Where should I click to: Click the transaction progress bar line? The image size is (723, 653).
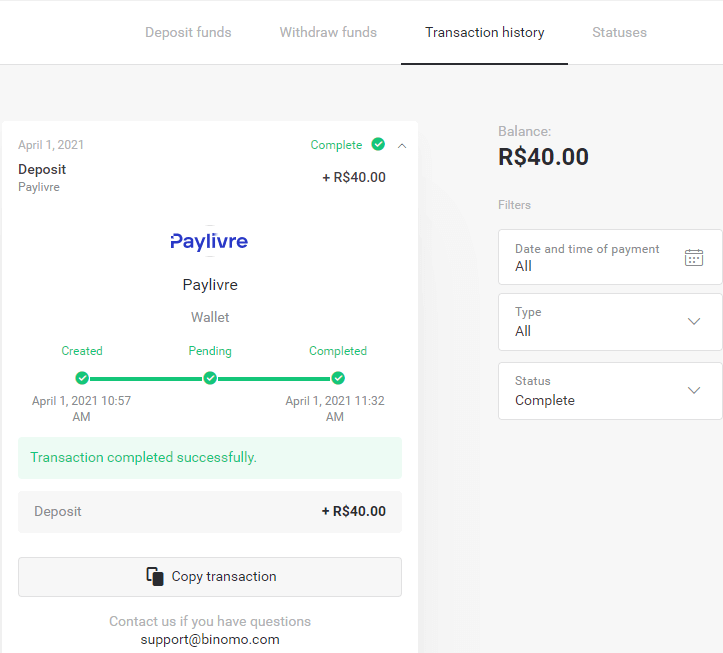coord(146,378)
